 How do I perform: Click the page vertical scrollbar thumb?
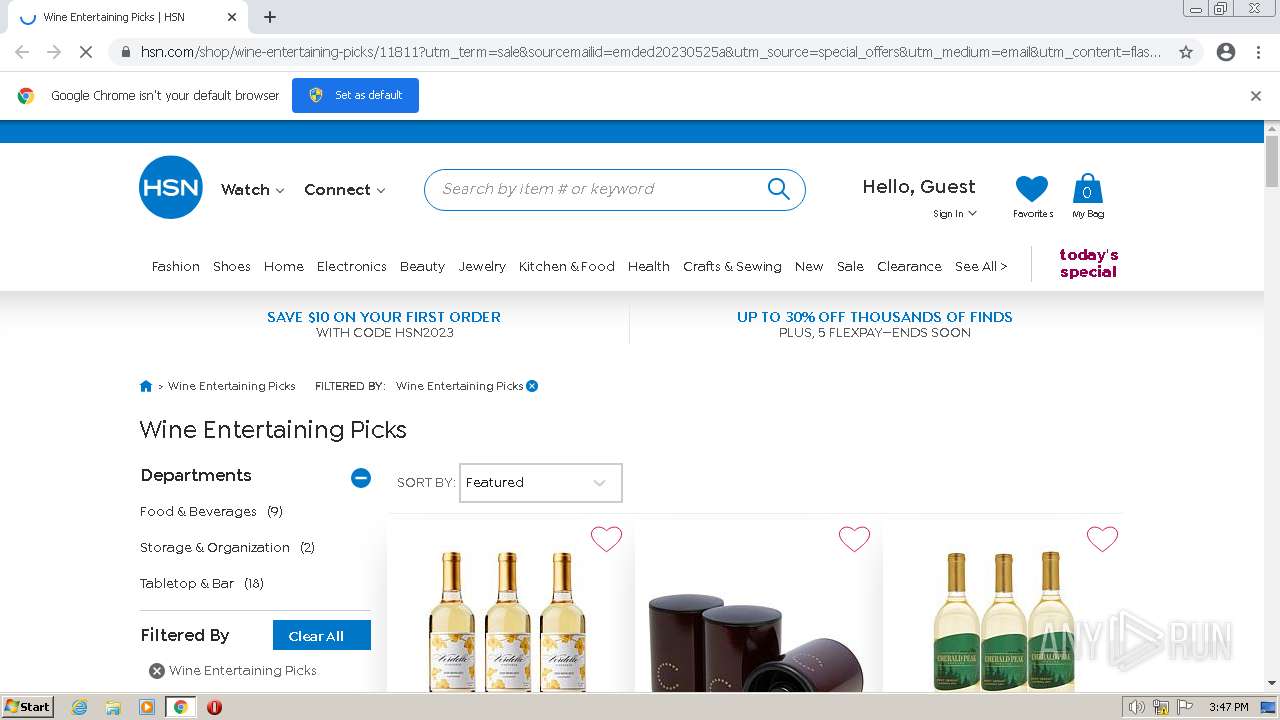[x=1272, y=161]
